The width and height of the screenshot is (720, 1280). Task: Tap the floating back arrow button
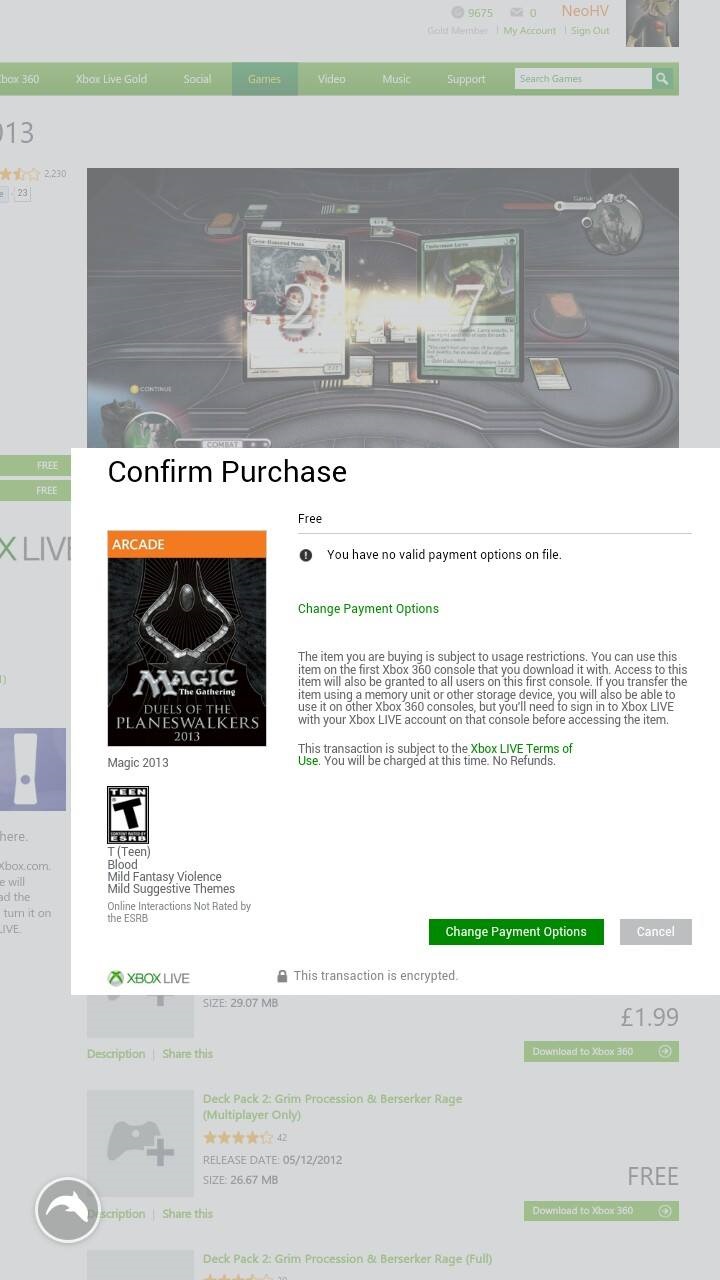(68, 1210)
